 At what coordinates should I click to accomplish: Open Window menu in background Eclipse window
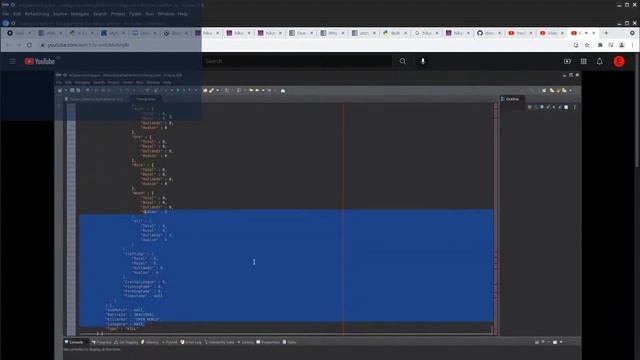pyautogui.click(x=166, y=14)
